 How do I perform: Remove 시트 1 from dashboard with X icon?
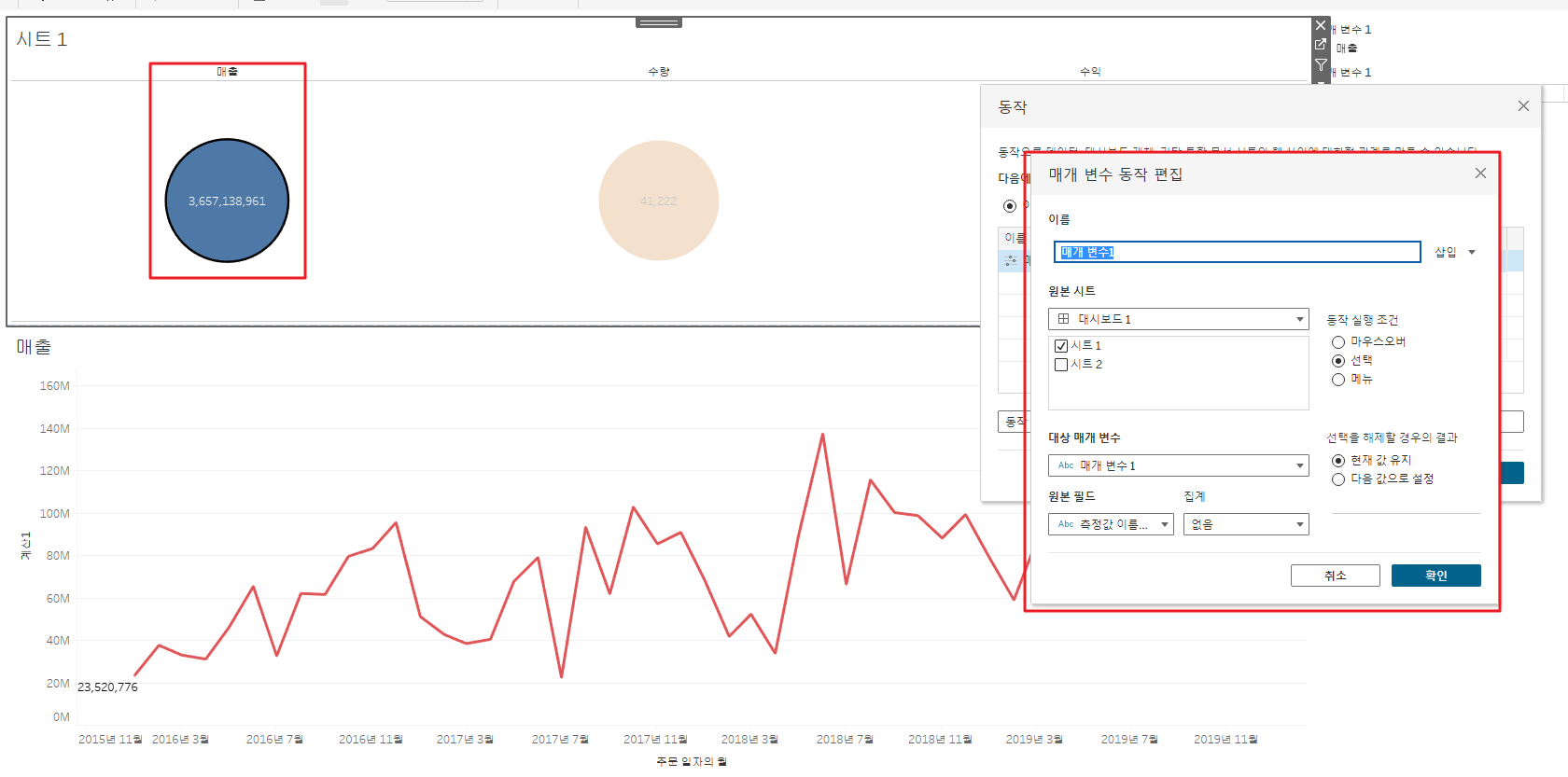(1321, 25)
